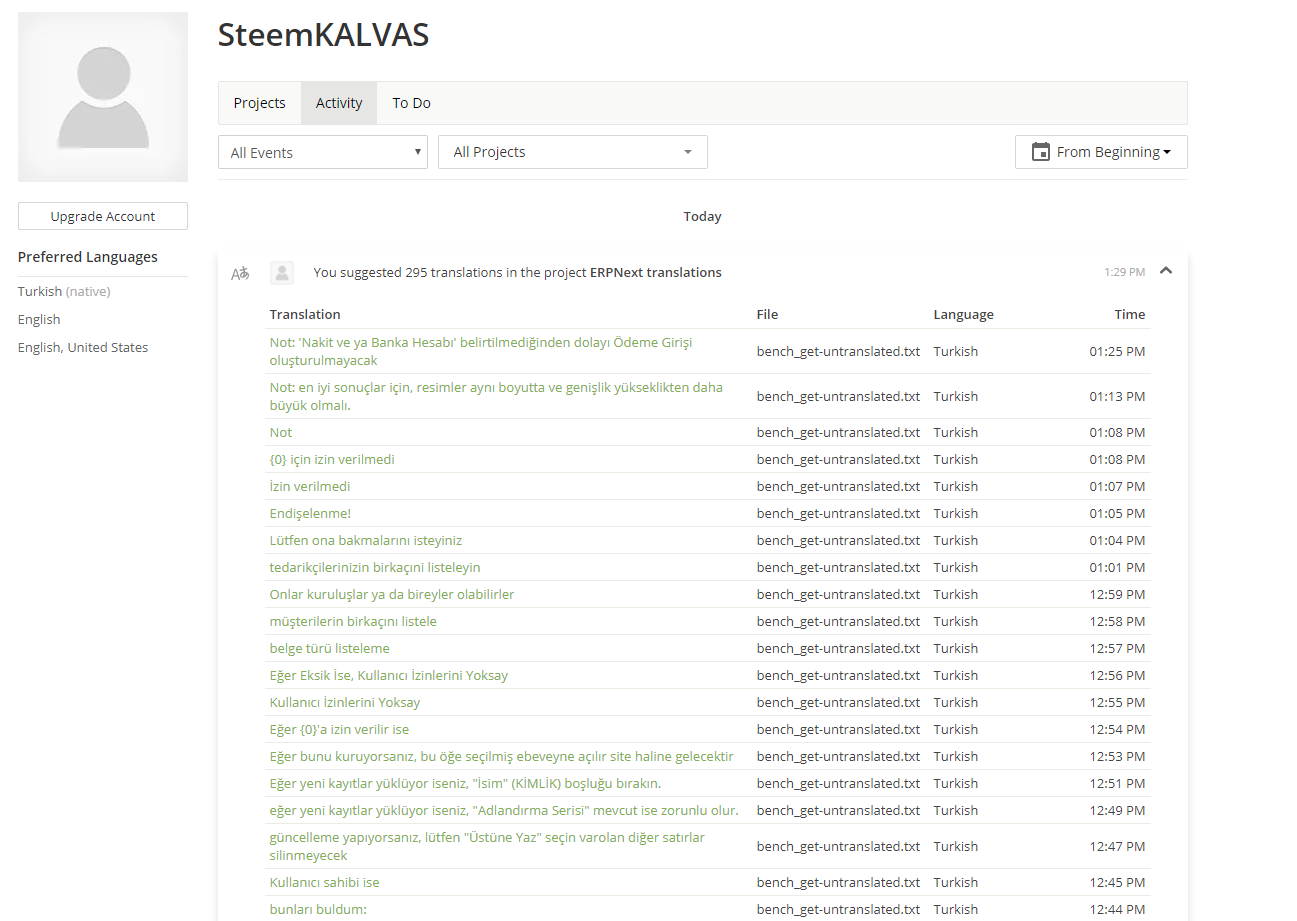Click the translation activity language icon
Screen dimensions: 1297x921
click(x=240, y=273)
